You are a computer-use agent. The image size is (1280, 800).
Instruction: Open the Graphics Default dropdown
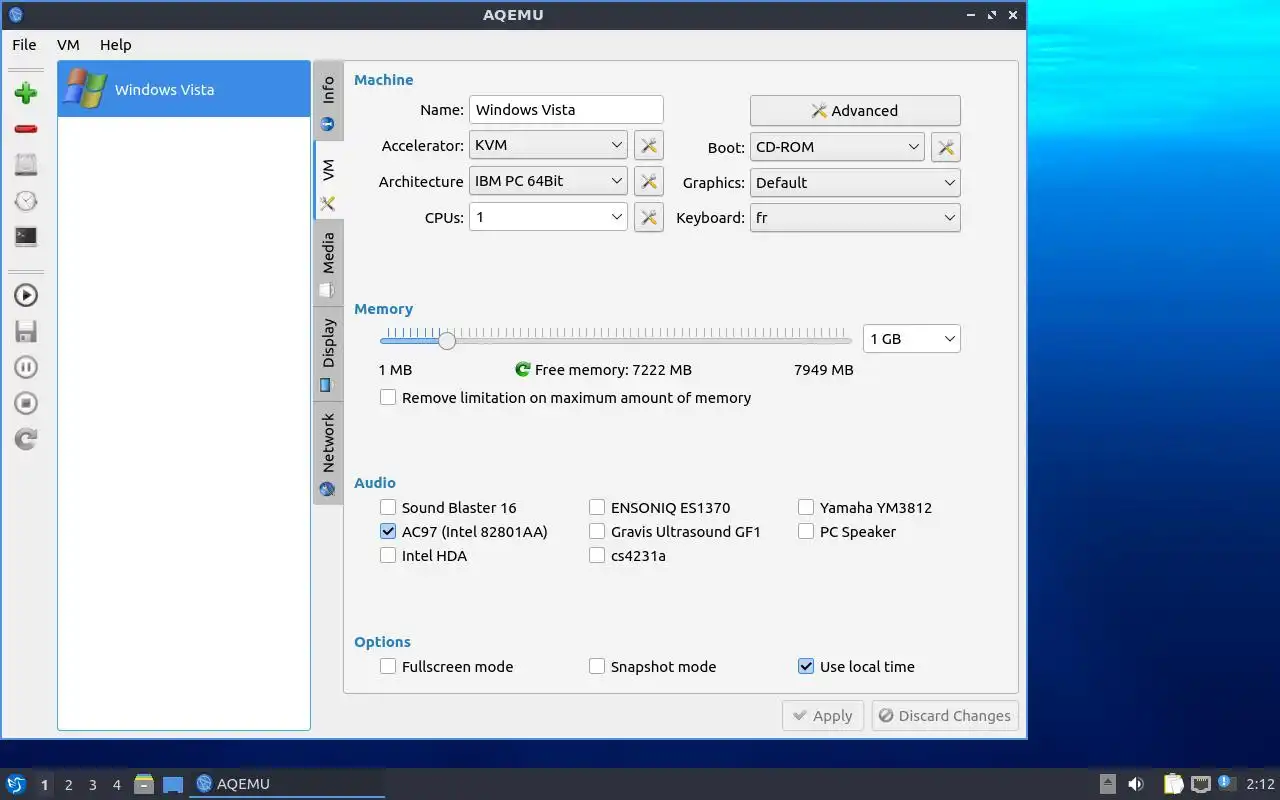[x=855, y=183]
